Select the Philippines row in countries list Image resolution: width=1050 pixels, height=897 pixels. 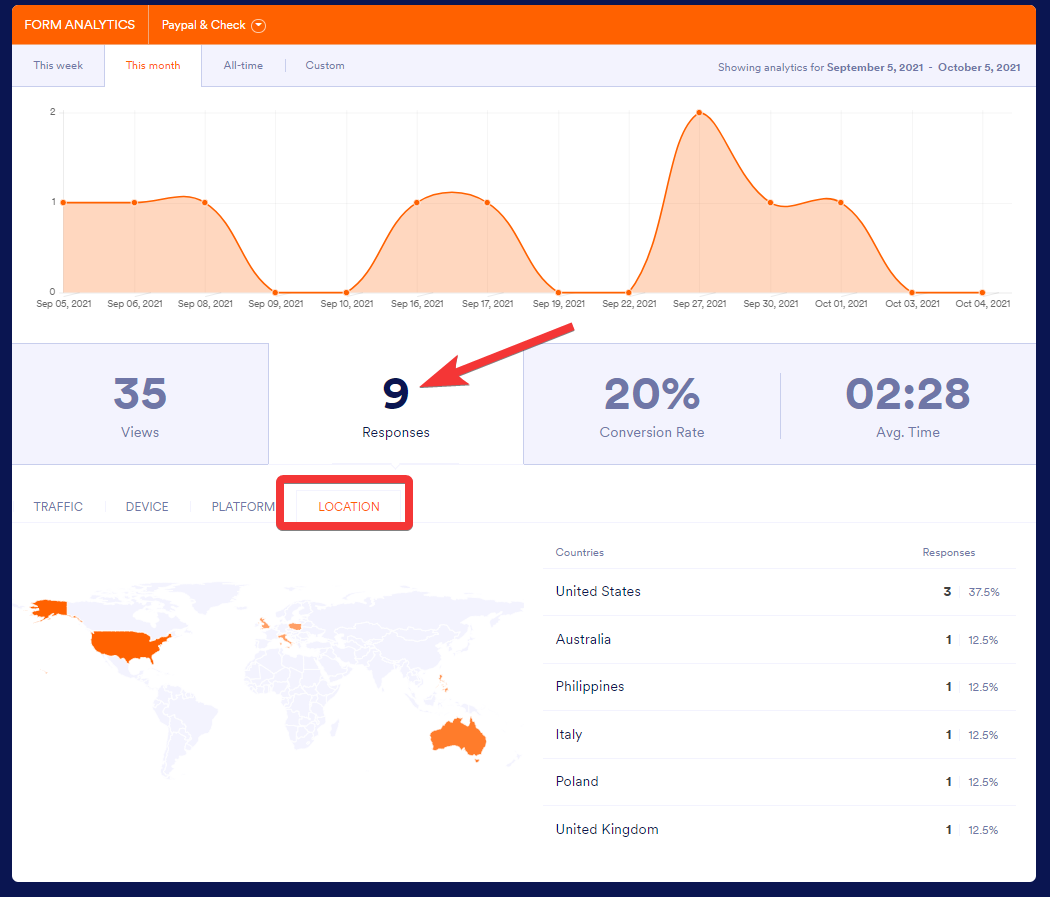click(x=779, y=687)
